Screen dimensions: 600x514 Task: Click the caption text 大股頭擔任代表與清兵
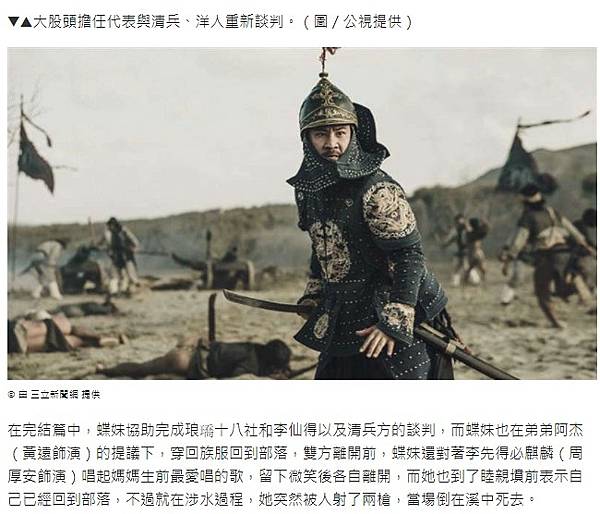(x=107, y=22)
